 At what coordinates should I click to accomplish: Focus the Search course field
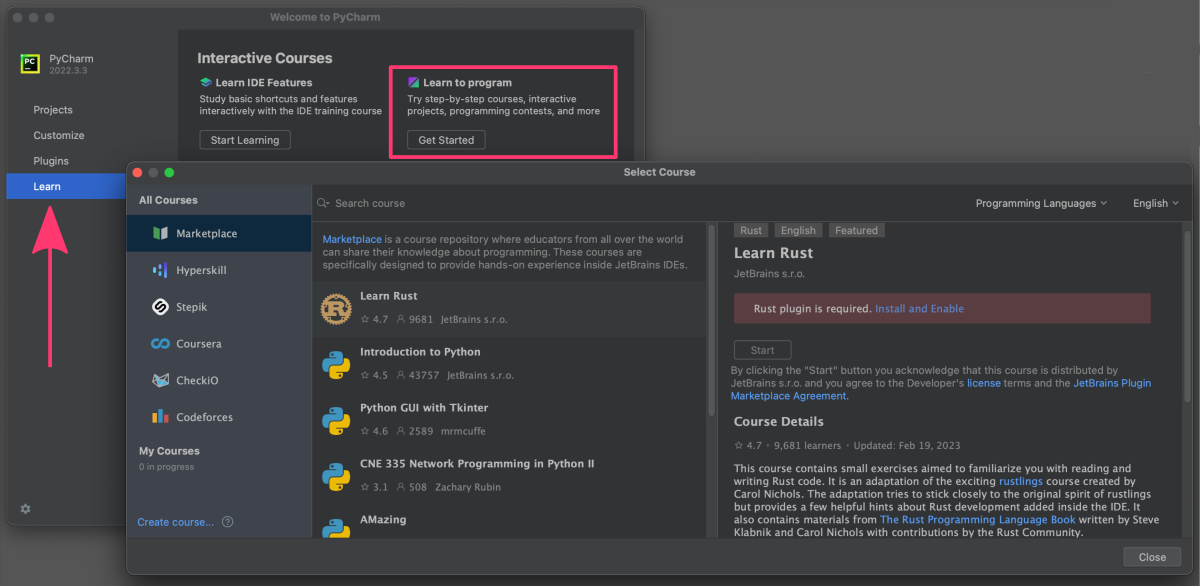click(x=510, y=203)
